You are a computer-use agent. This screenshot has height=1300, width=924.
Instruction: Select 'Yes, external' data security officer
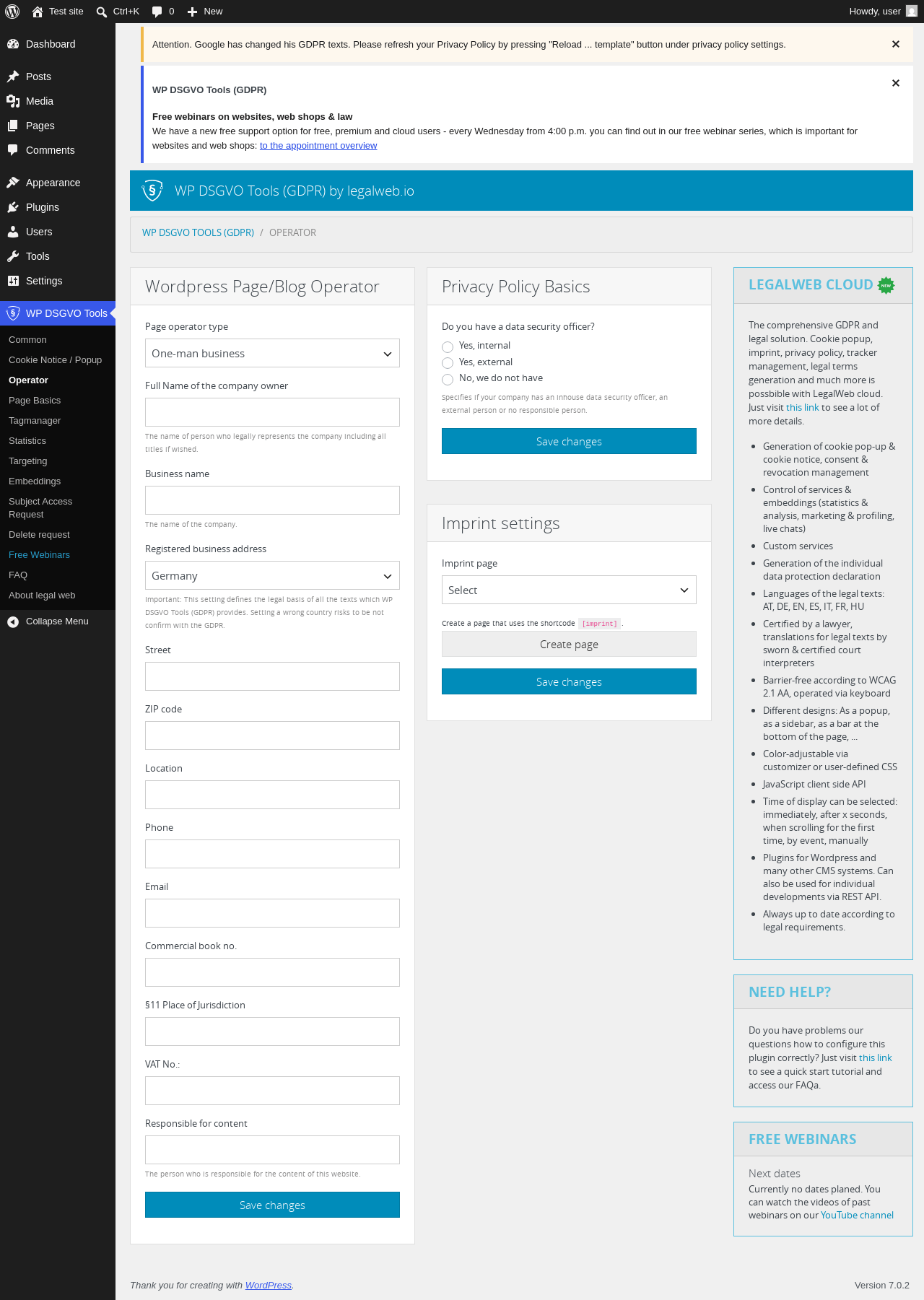click(448, 362)
